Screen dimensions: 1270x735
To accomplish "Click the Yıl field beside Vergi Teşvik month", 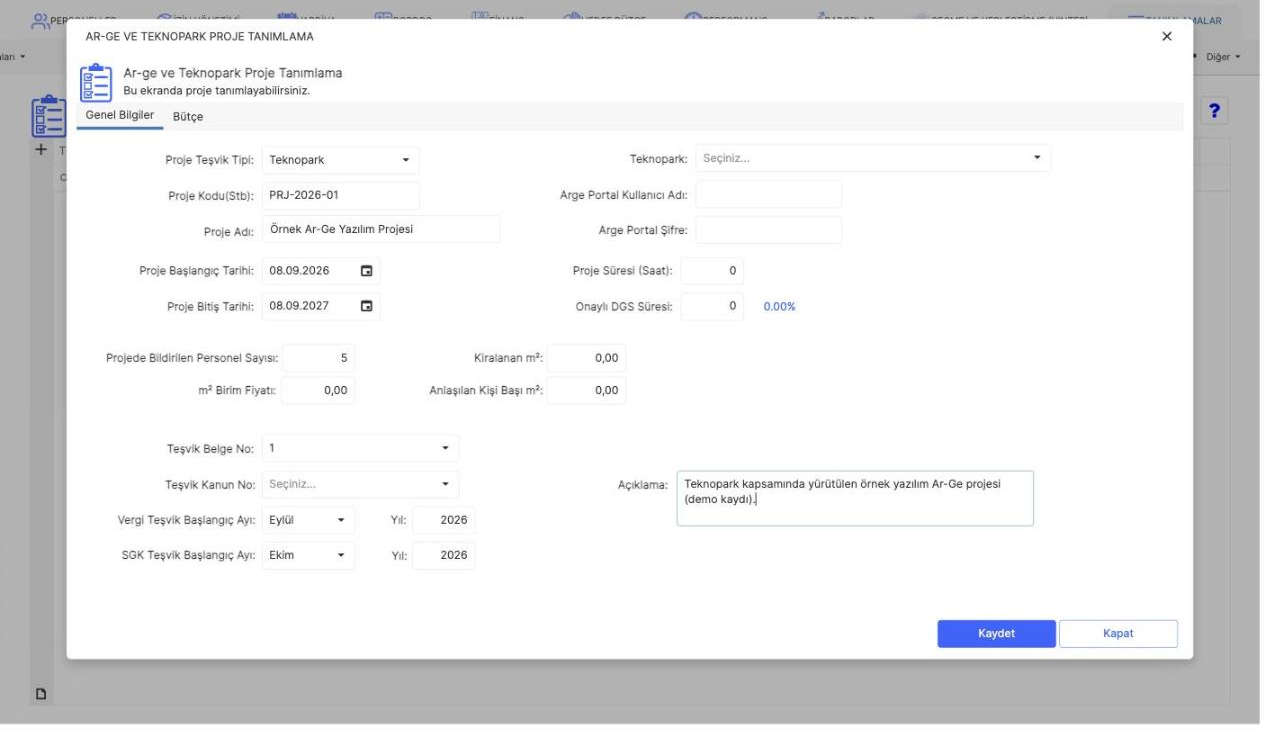I will click(x=443, y=520).
